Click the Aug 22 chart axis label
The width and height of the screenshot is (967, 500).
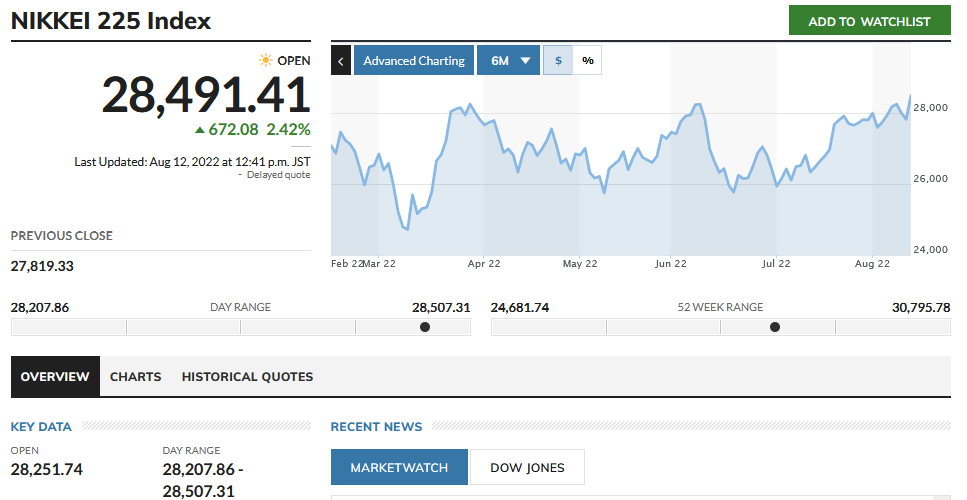pyautogui.click(x=872, y=263)
